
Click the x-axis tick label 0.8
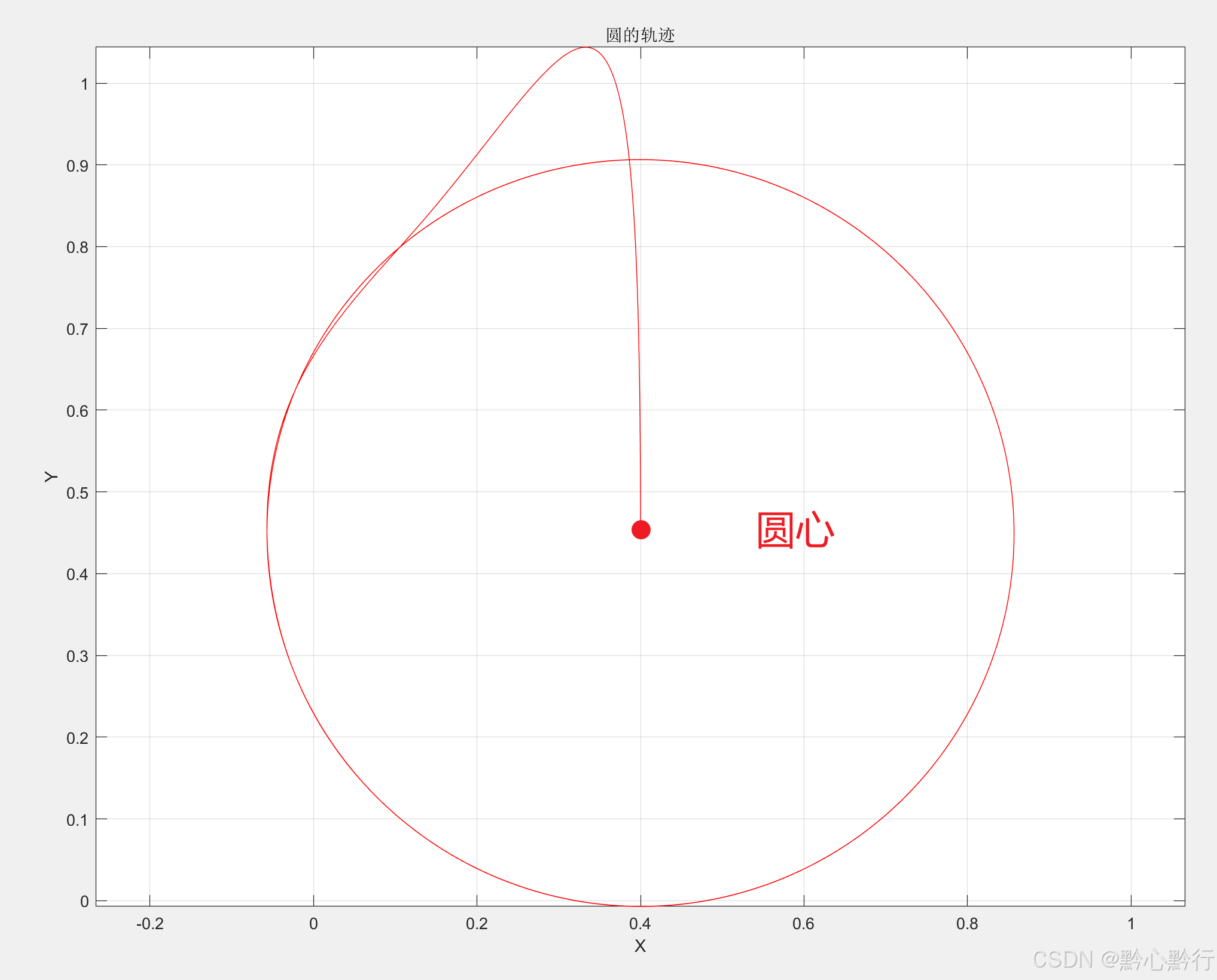point(967,924)
